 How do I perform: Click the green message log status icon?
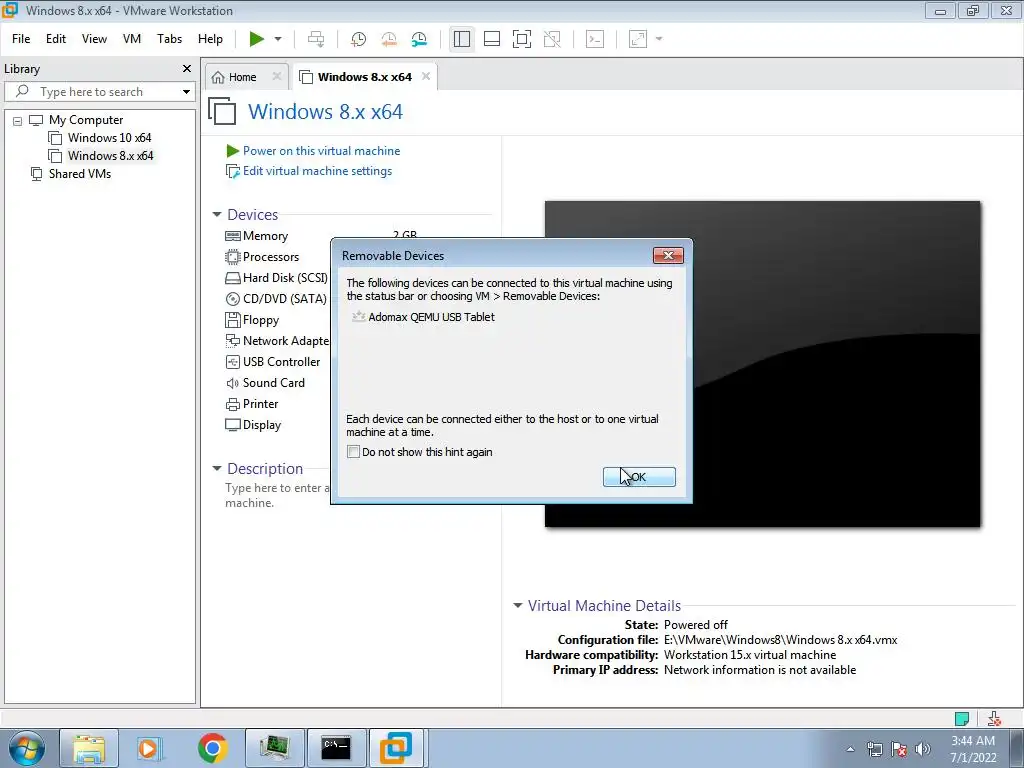962,719
